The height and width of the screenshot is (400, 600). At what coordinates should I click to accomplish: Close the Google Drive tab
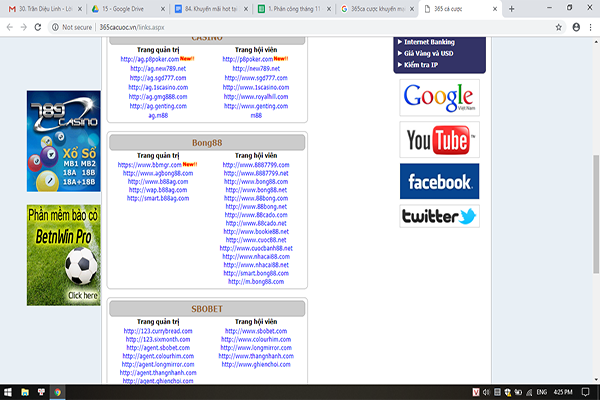(x=163, y=9)
